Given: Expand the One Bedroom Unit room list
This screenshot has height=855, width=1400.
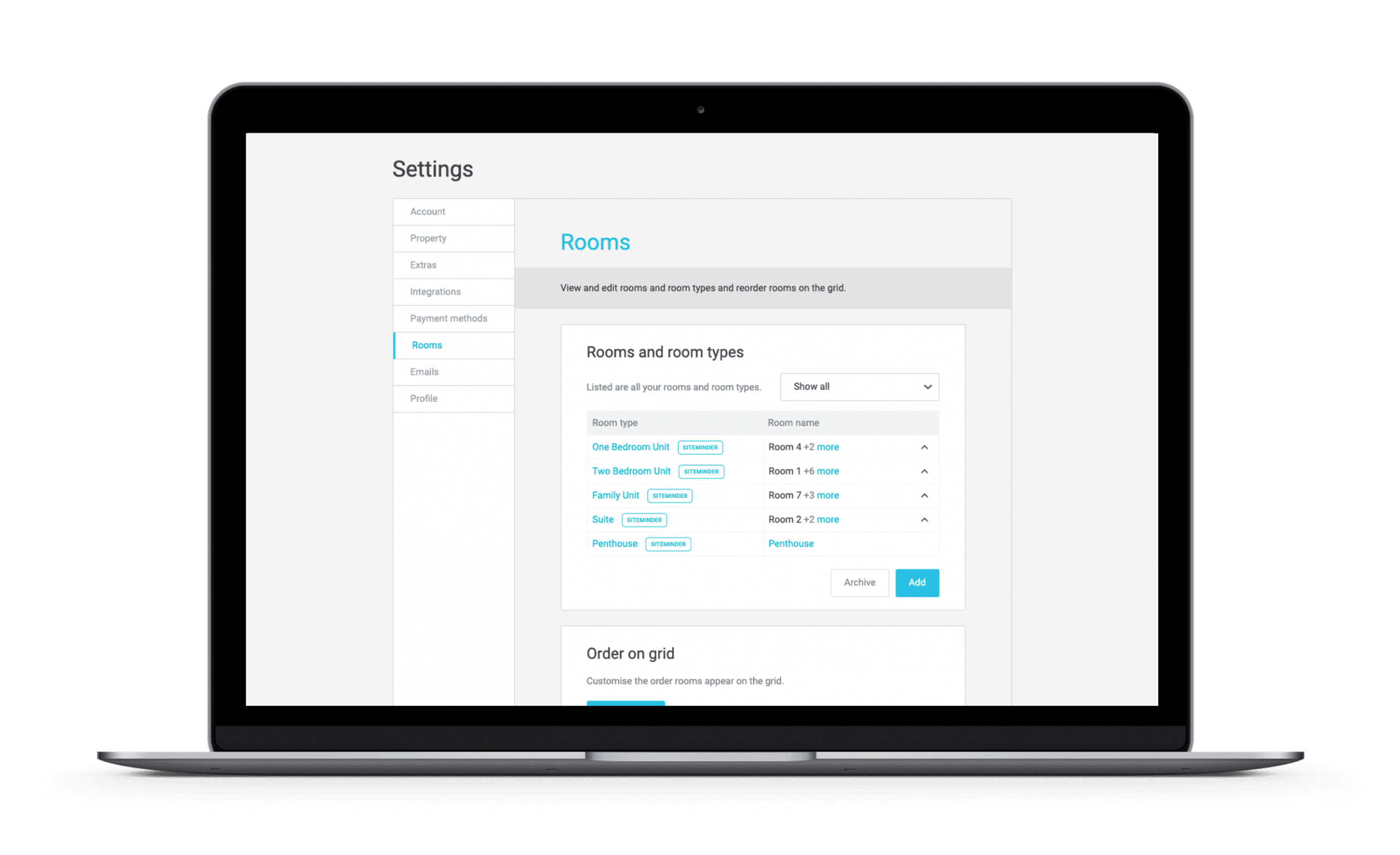Looking at the screenshot, I should click(x=924, y=447).
